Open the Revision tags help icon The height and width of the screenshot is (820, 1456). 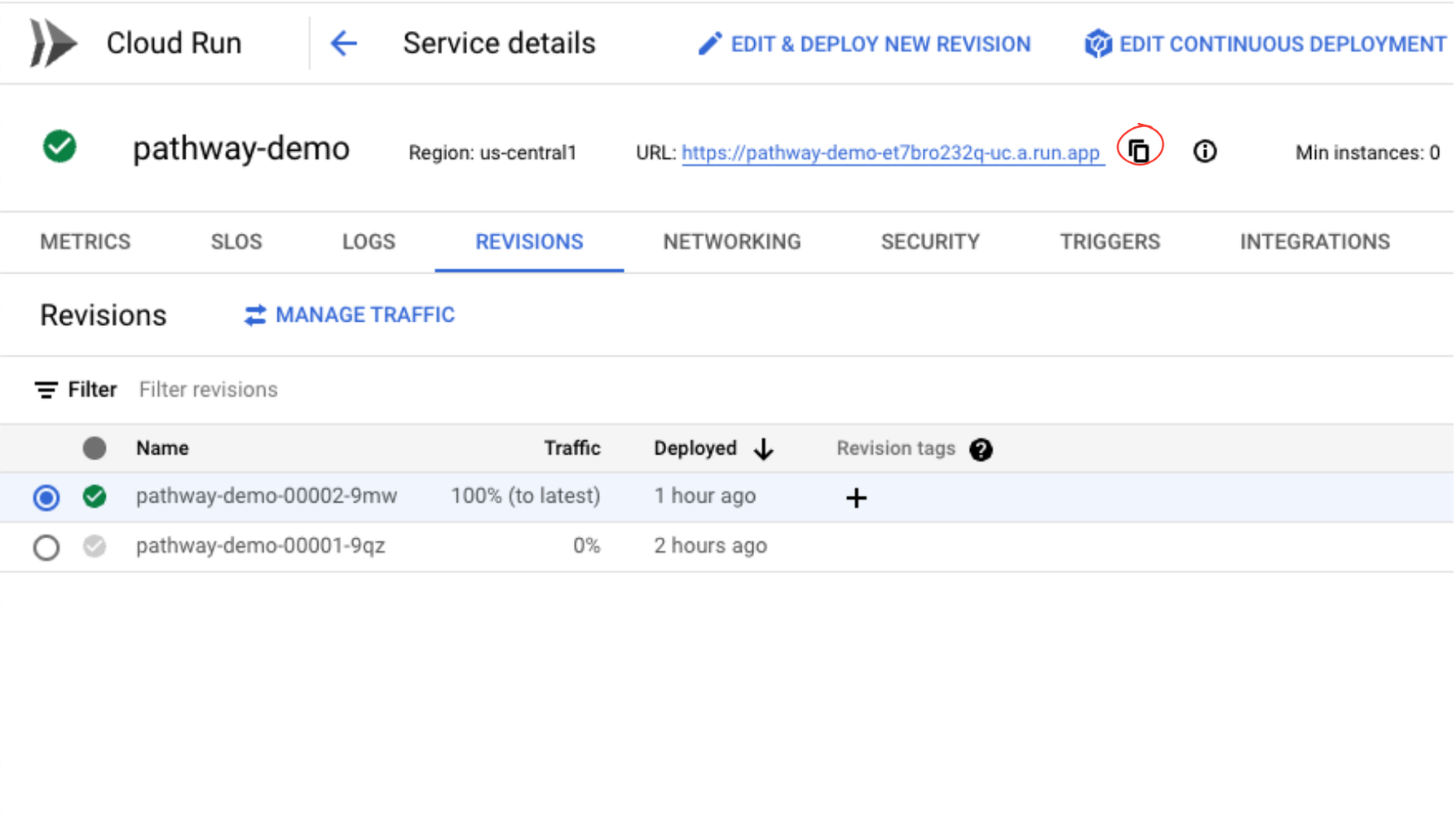click(x=982, y=449)
